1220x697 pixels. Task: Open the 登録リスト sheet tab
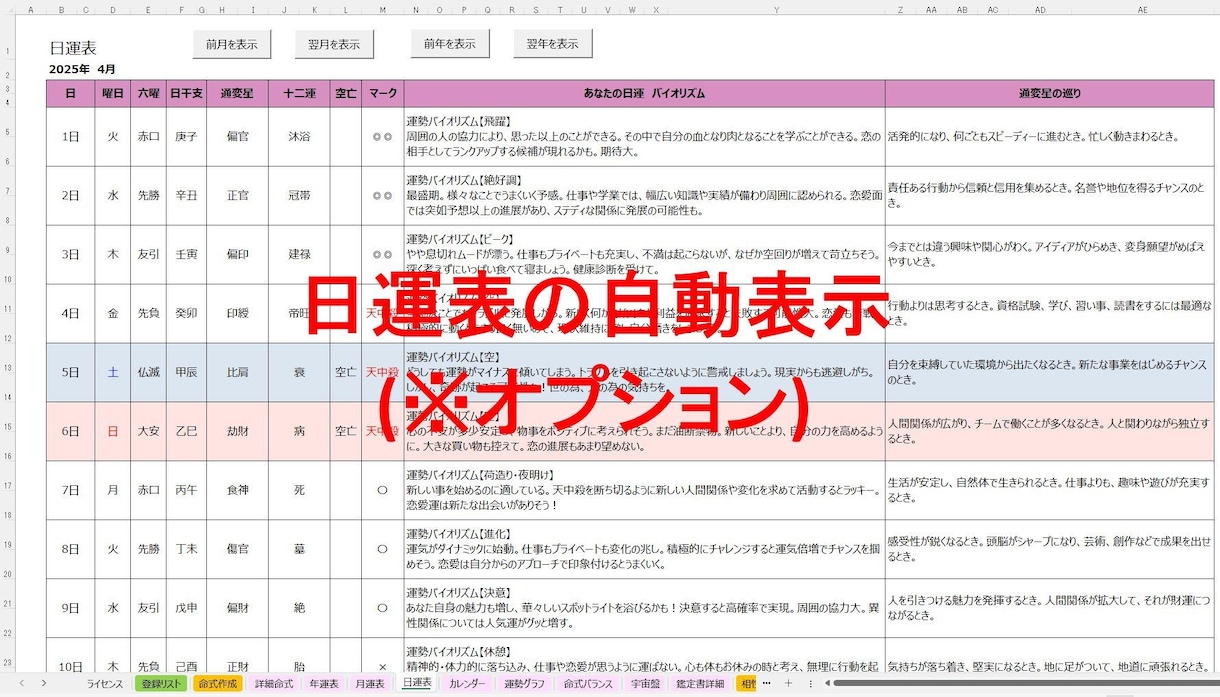tap(162, 684)
